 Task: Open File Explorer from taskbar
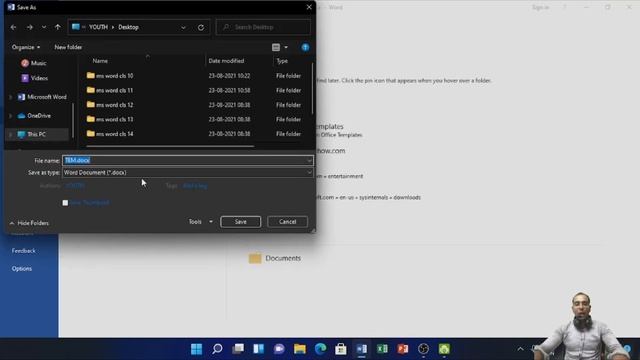(300, 349)
